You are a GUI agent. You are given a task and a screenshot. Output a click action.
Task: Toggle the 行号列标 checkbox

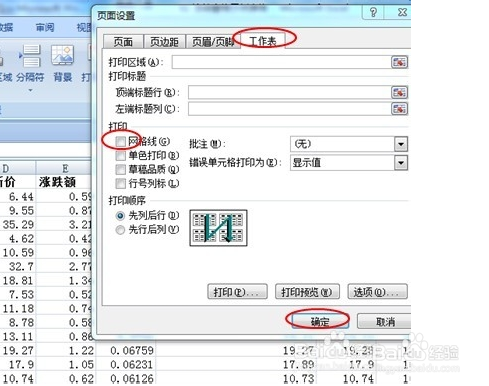[x=120, y=183]
